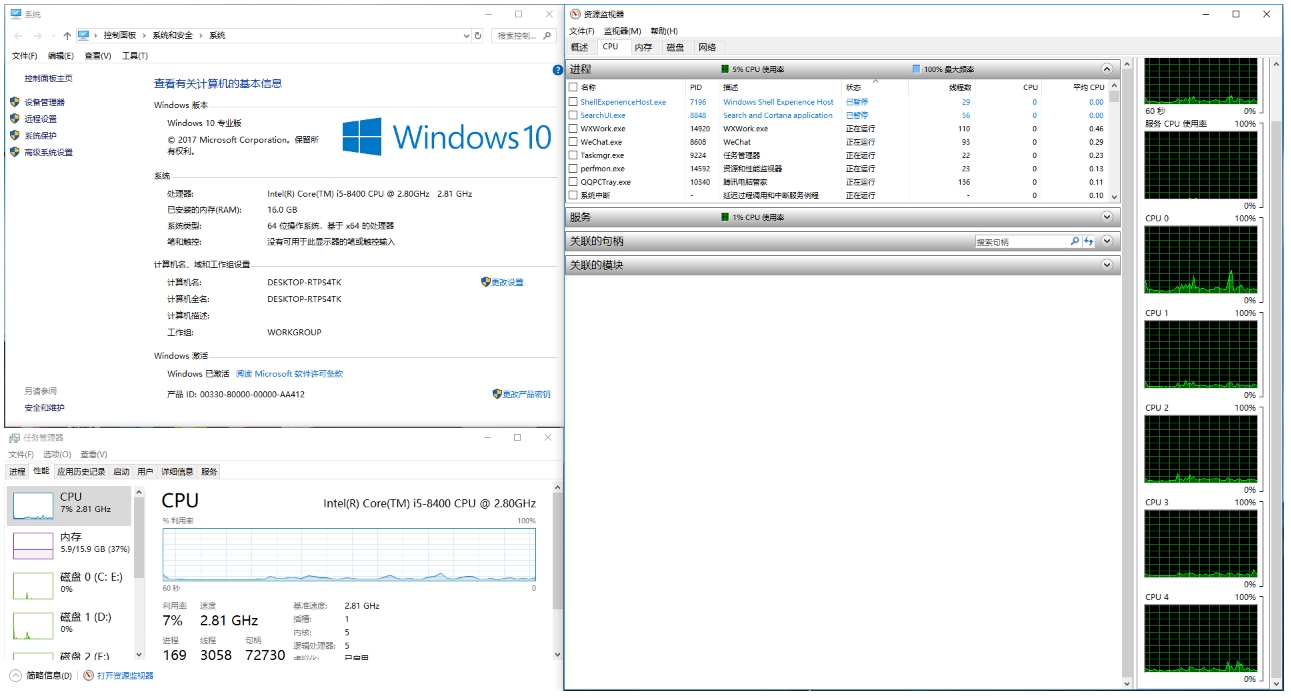Click the forward arrow in System window
Image resolution: width=1291 pixels, height=698 pixels.
coord(39,35)
